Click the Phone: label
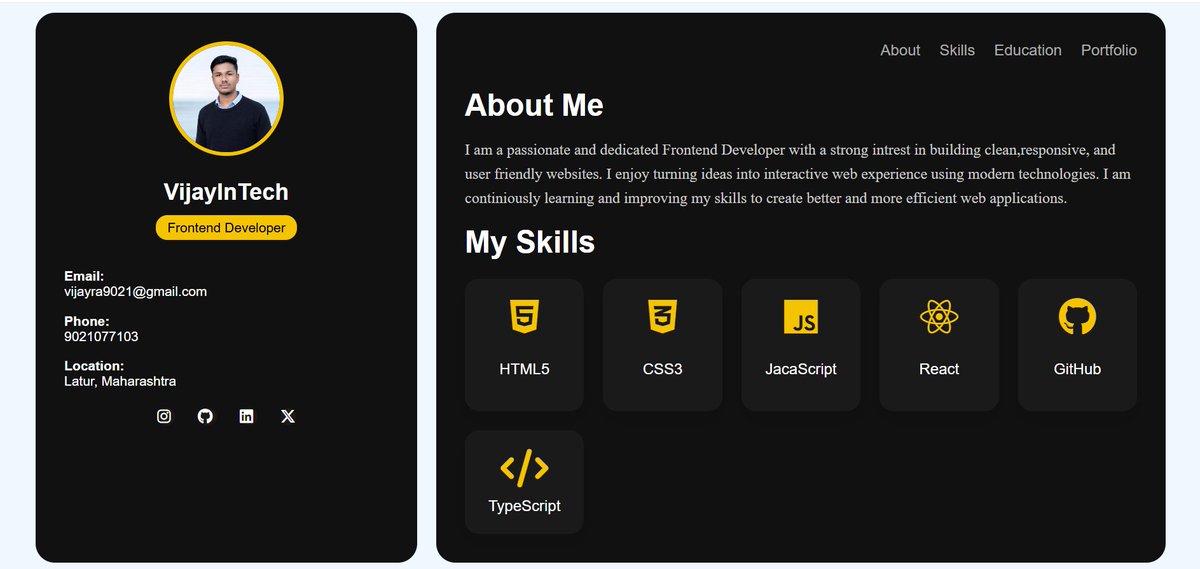Screen dimensions: 1200x569 (86, 321)
